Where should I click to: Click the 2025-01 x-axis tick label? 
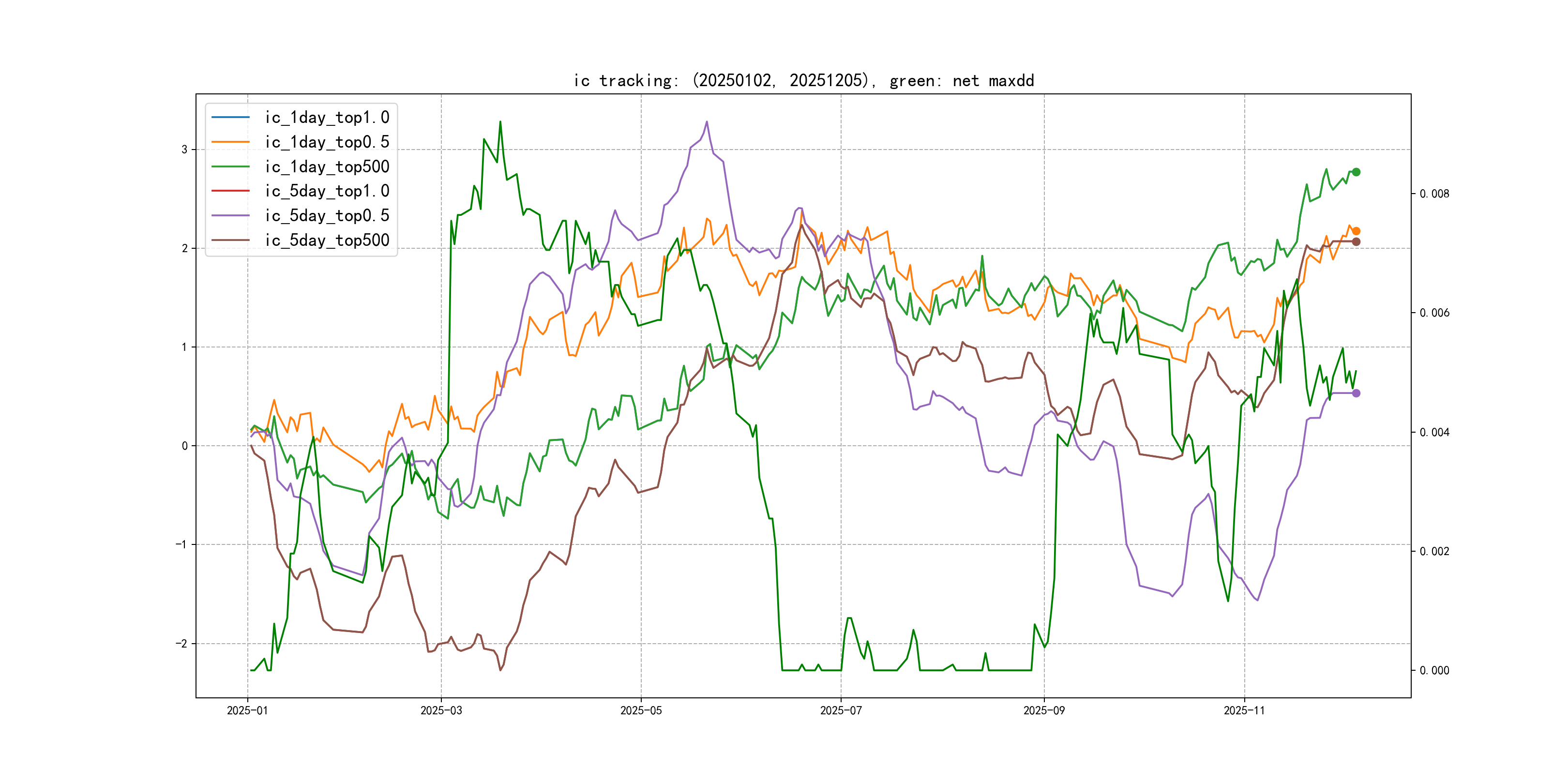click(x=247, y=710)
